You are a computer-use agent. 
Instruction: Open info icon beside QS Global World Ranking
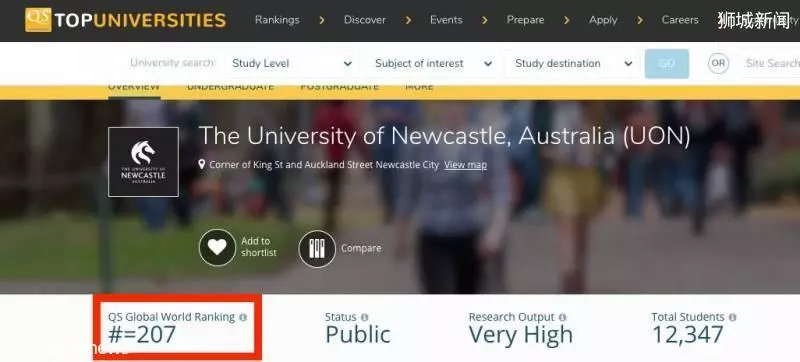243,317
